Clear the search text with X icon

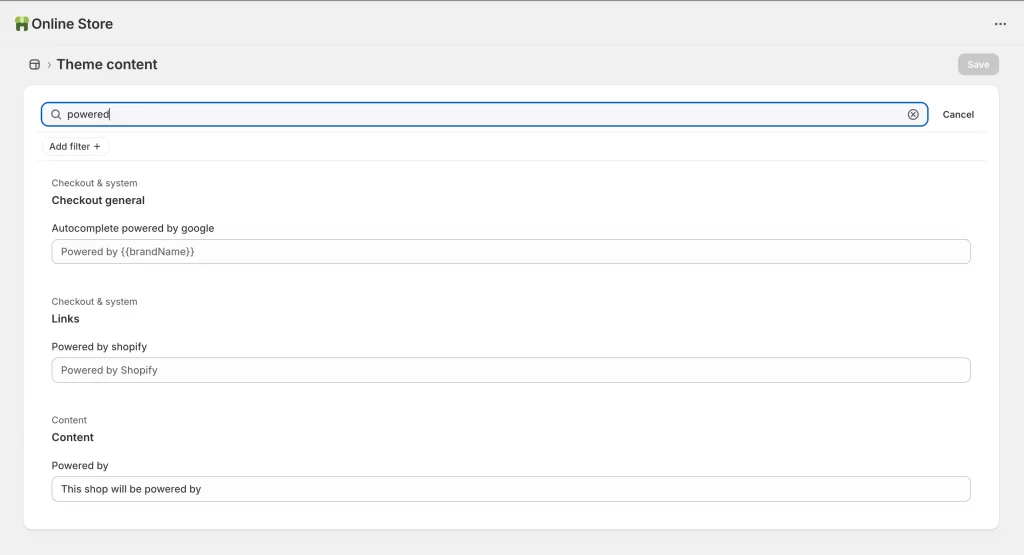[913, 114]
